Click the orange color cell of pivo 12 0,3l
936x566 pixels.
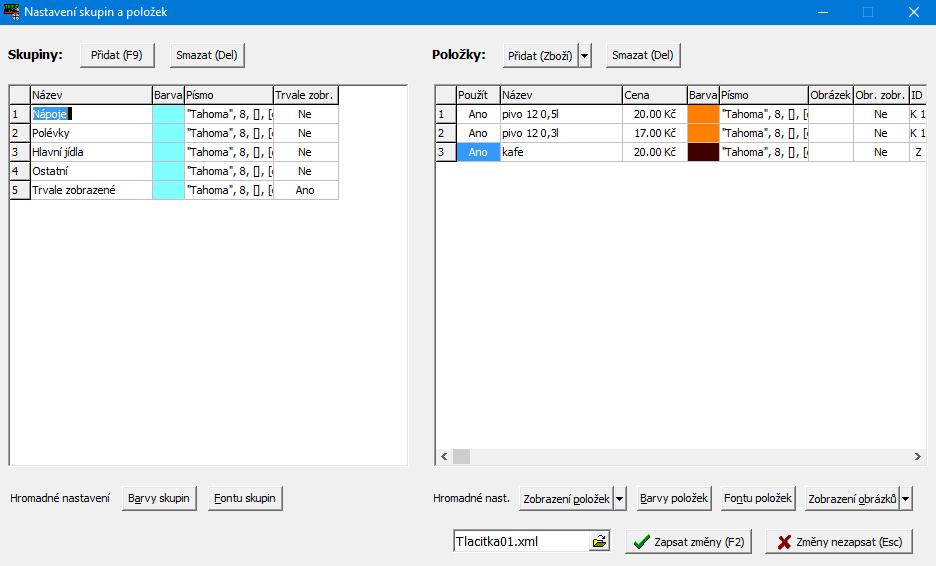point(703,133)
